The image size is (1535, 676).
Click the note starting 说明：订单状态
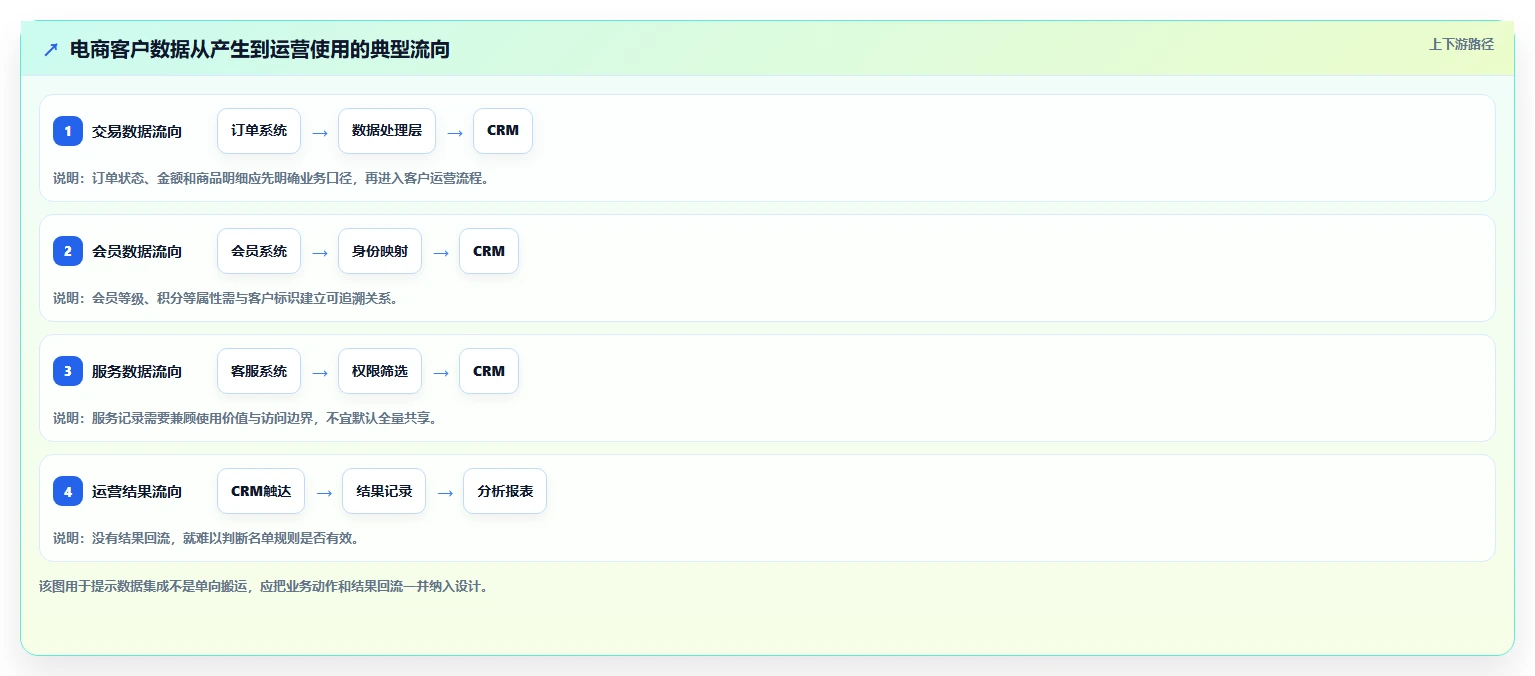pyautogui.click(x=271, y=178)
